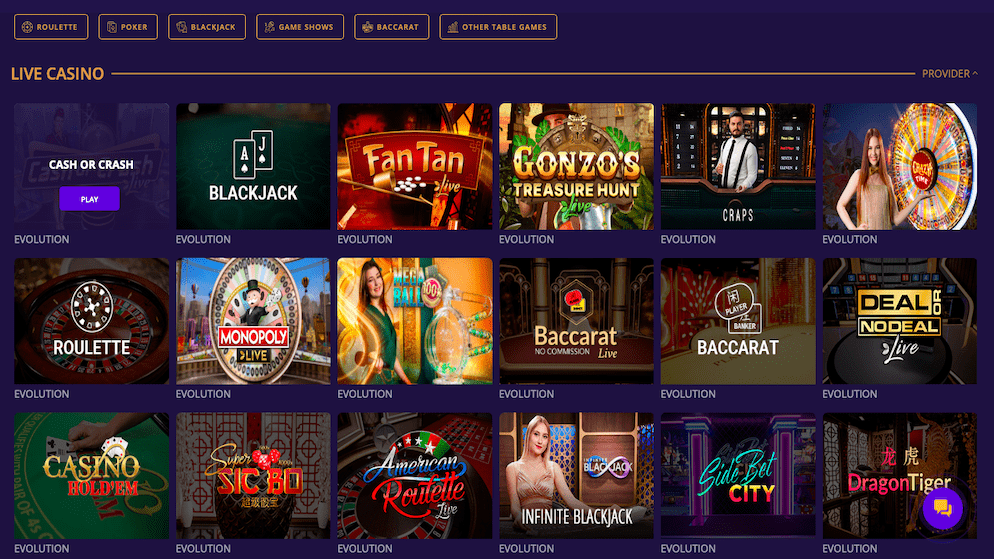Open the Evolution provider link under Craps
994x559 pixels.
click(x=688, y=240)
